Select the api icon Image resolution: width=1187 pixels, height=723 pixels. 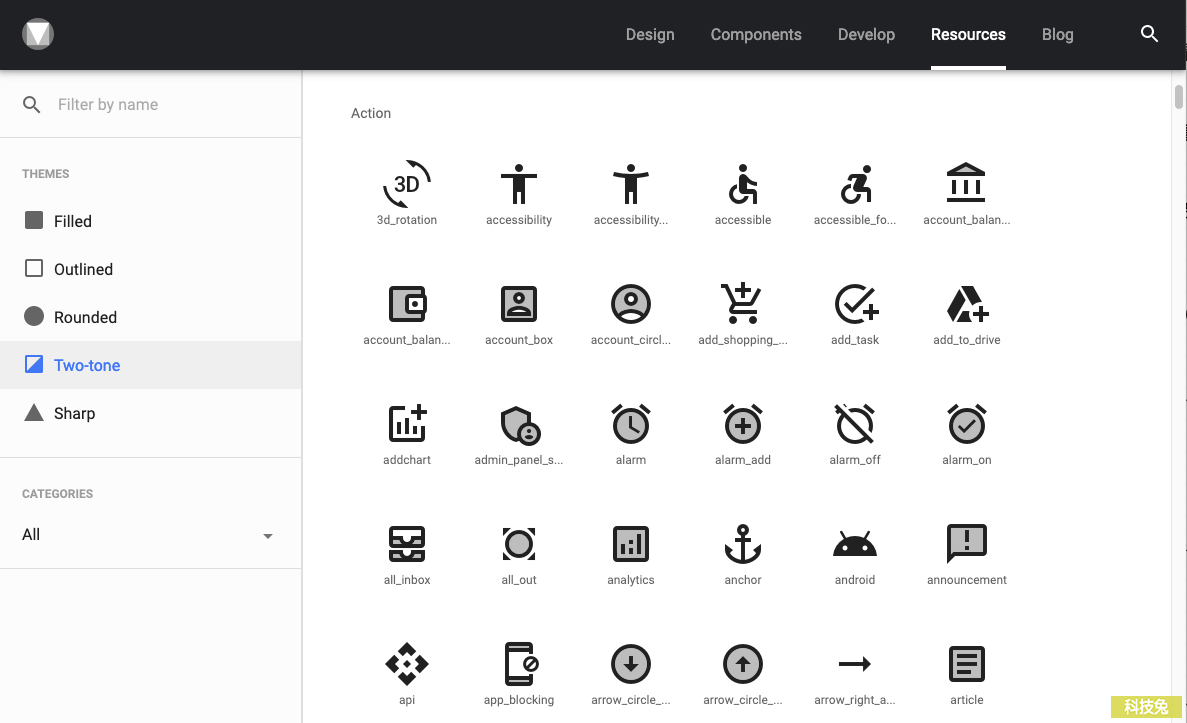[407, 664]
